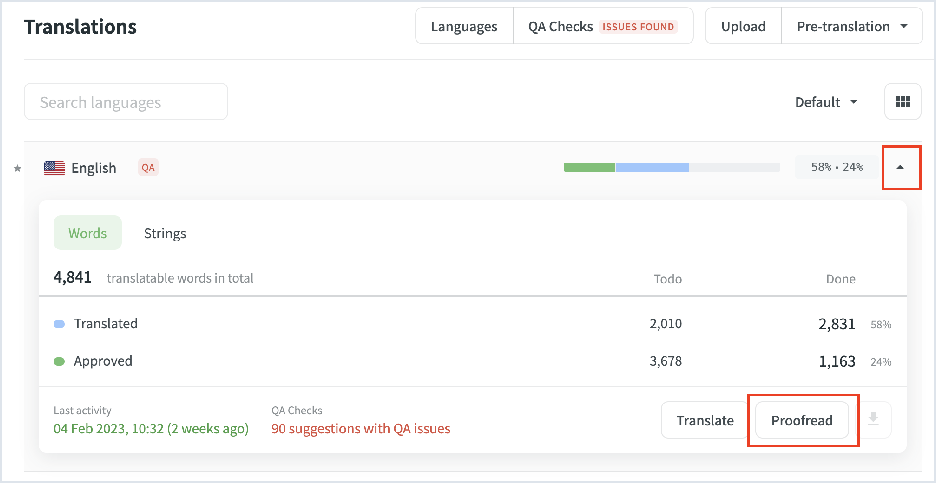Click the US flag icon
The width and height of the screenshot is (936, 483).
click(x=54, y=168)
